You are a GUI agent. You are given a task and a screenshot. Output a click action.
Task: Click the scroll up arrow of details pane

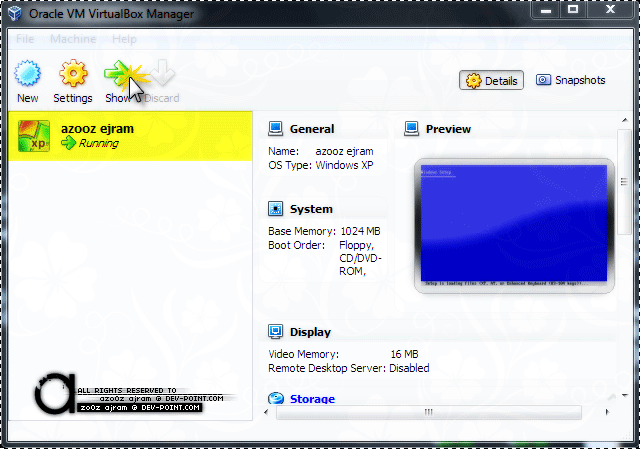(x=624, y=120)
